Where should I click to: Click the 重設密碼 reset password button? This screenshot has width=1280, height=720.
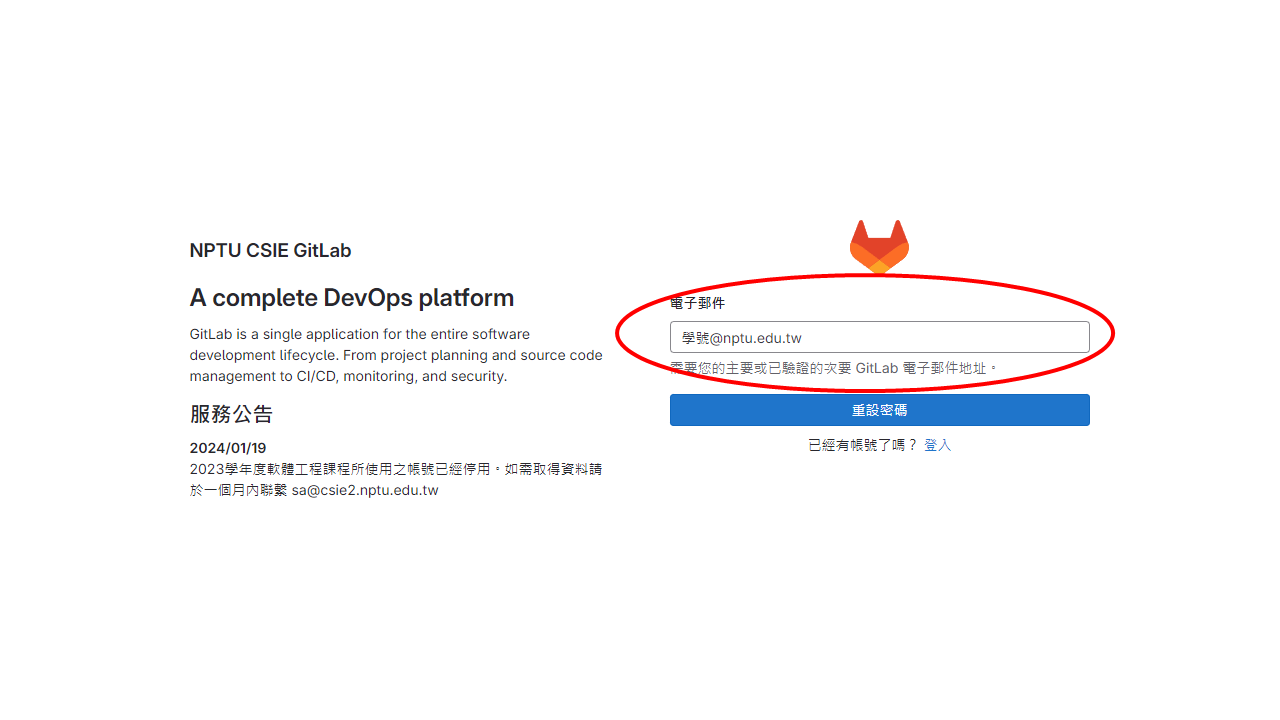point(879,410)
